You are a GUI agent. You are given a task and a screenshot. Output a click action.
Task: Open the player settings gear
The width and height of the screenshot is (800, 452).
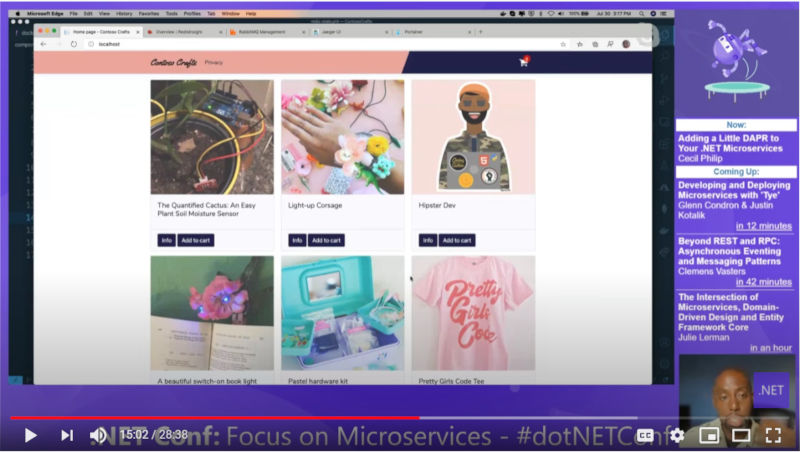pyautogui.click(x=677, y=435)
